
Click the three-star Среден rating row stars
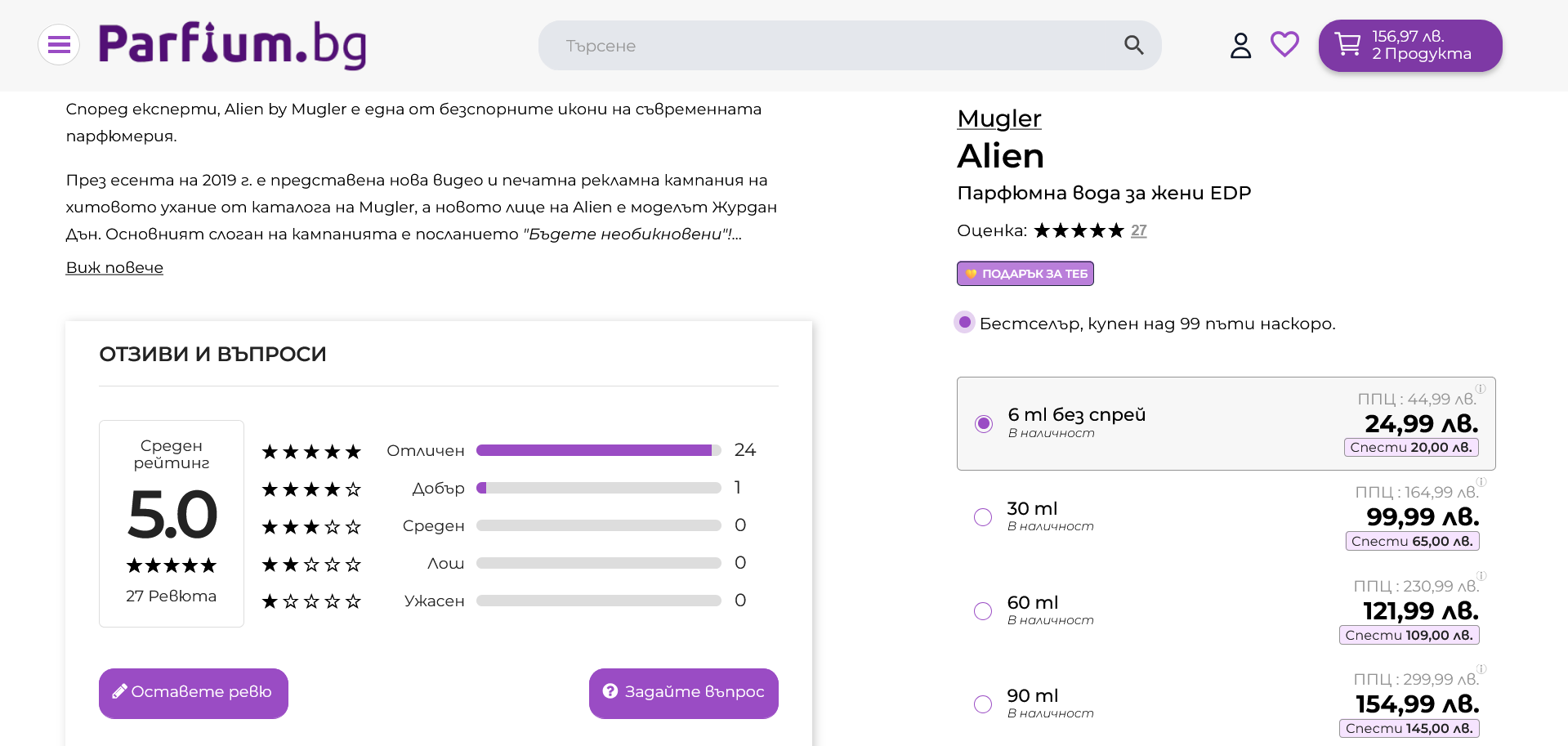point(311,527)
